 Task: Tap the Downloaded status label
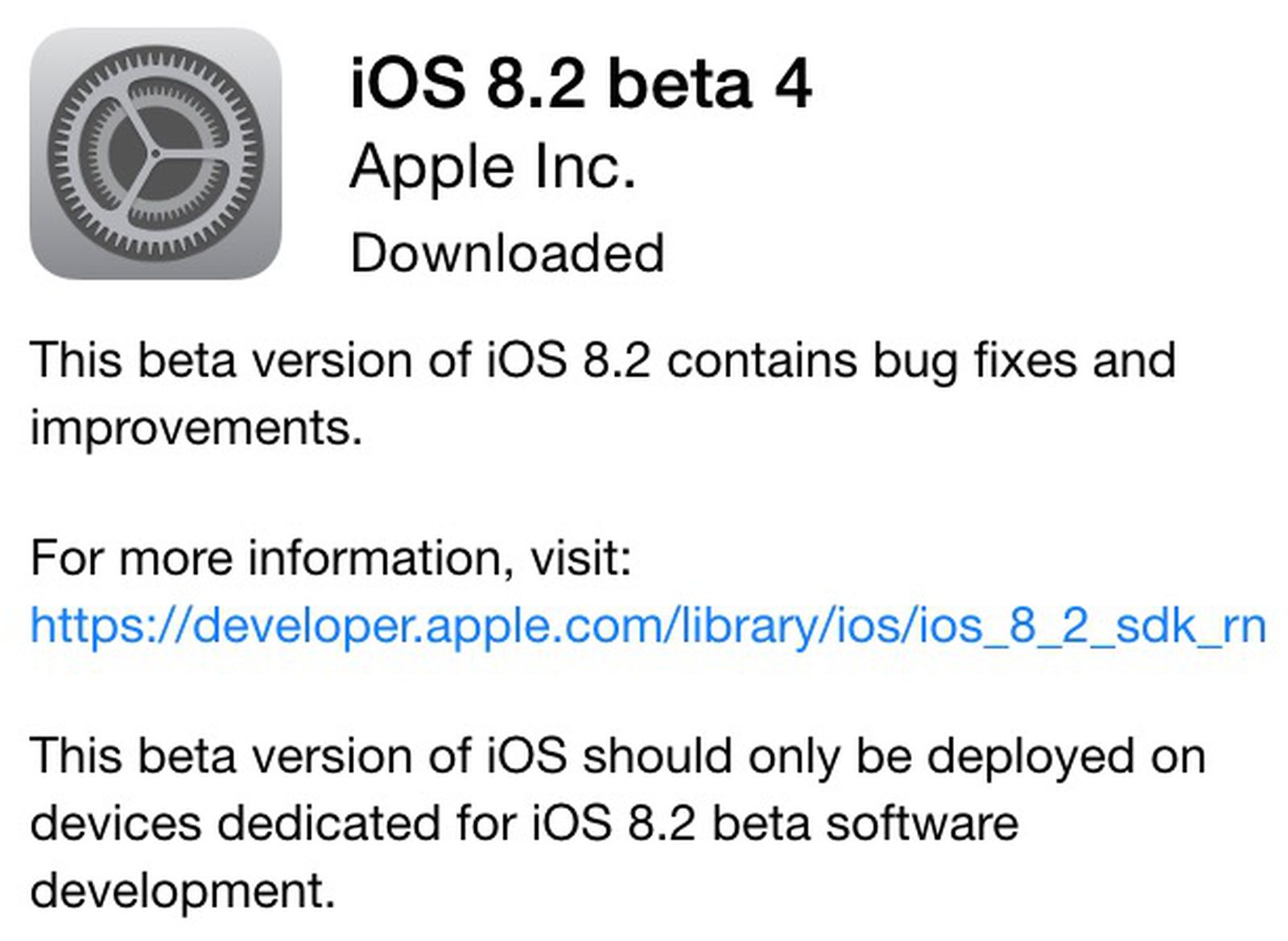click(x=507, y=254)
